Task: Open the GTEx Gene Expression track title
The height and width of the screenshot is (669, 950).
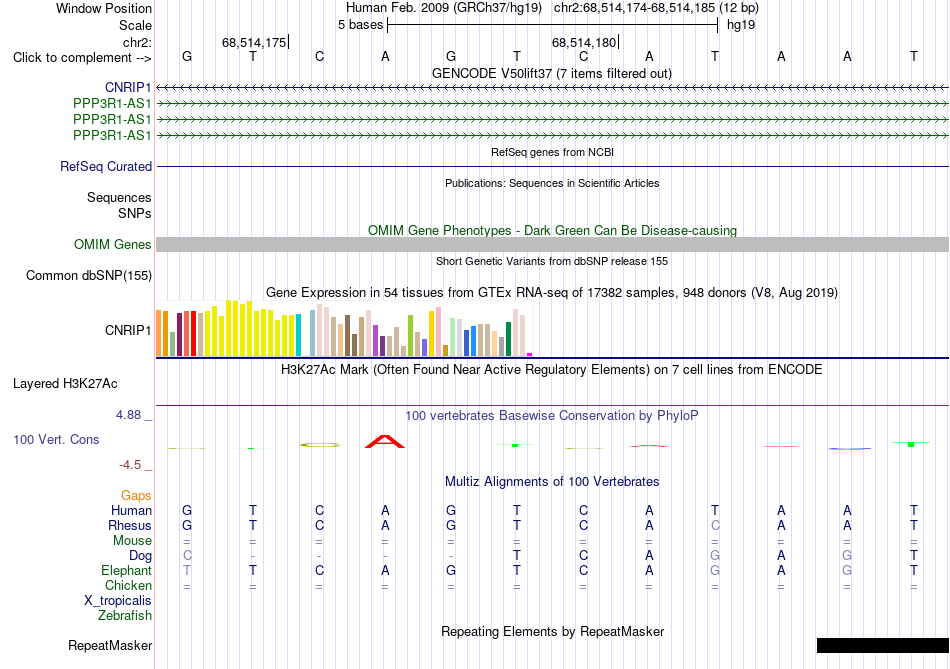Action: click(x=552, y=293)
